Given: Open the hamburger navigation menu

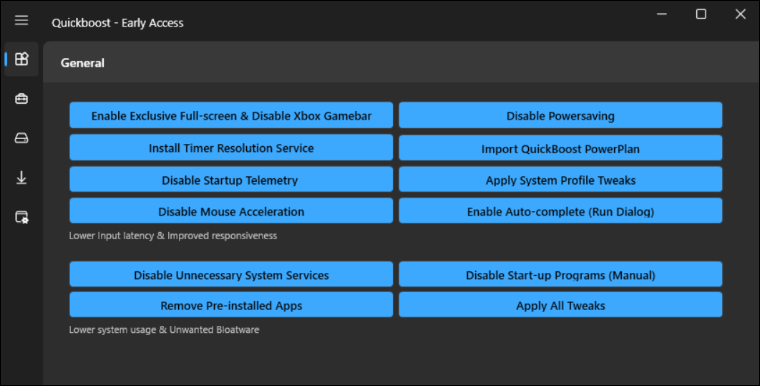Looking at the screenshot, I should [21, 20].
